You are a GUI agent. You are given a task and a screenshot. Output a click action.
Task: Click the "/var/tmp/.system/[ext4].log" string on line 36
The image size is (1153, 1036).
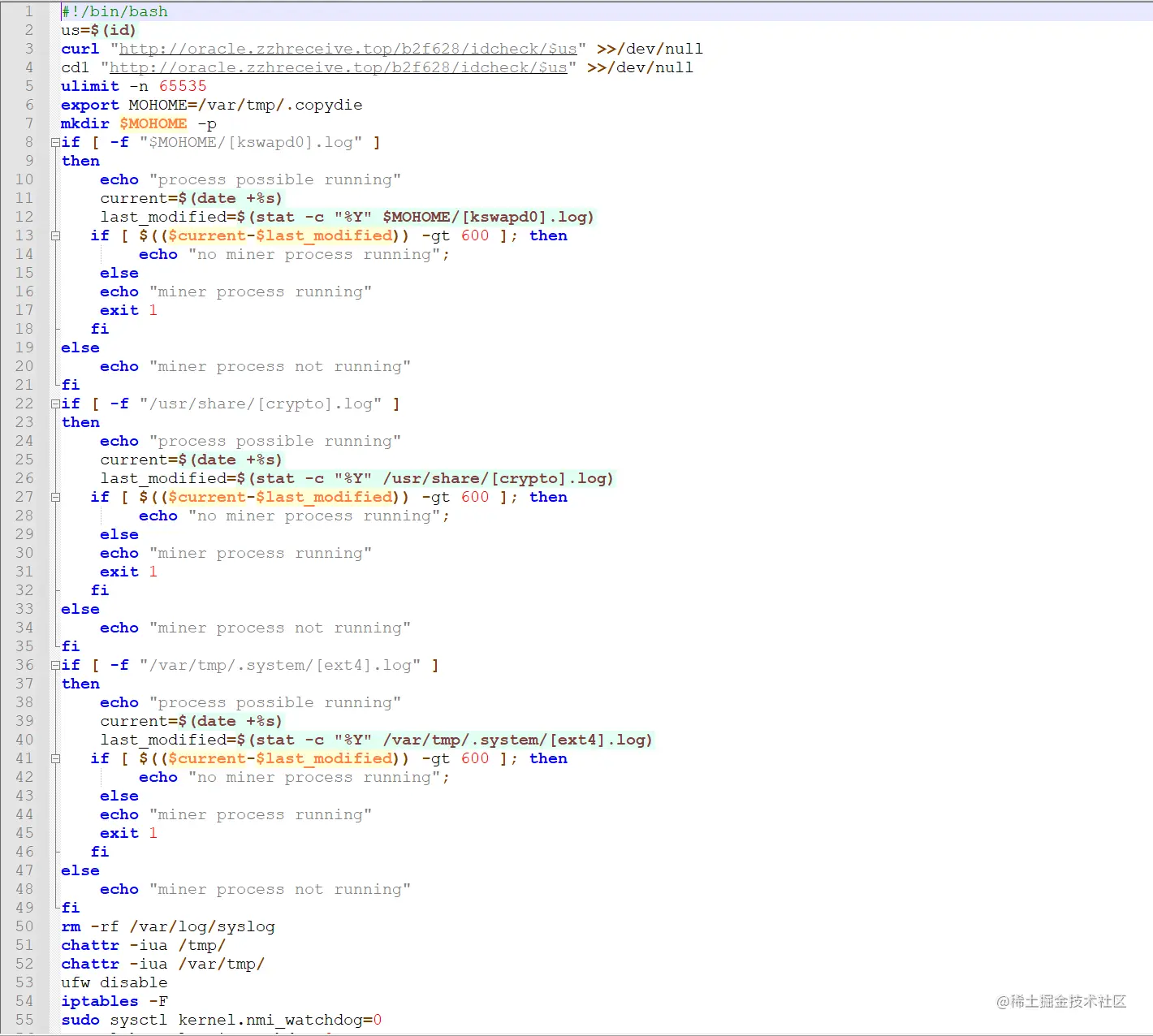point(280,665)
